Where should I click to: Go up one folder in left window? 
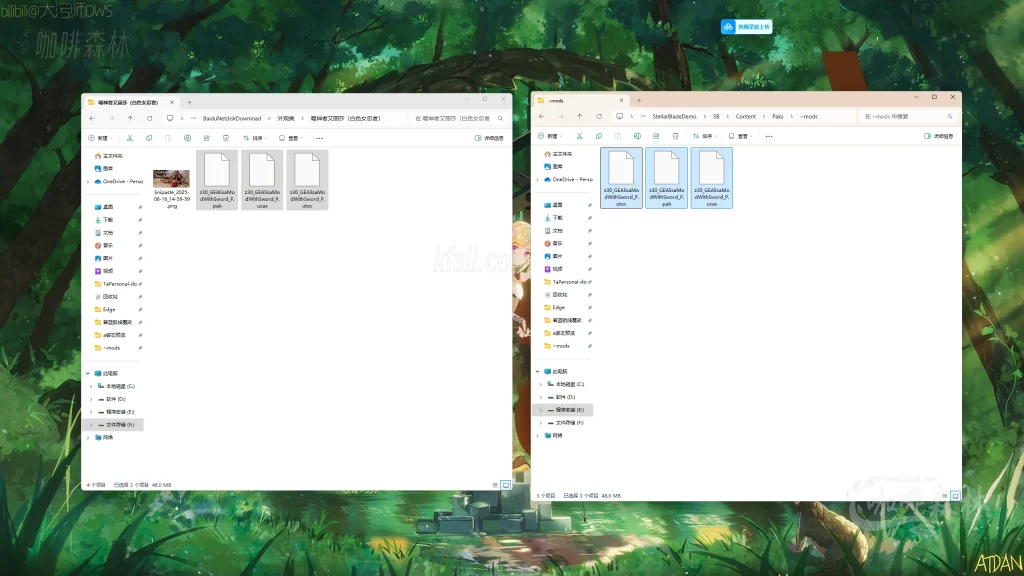point(130,119)
